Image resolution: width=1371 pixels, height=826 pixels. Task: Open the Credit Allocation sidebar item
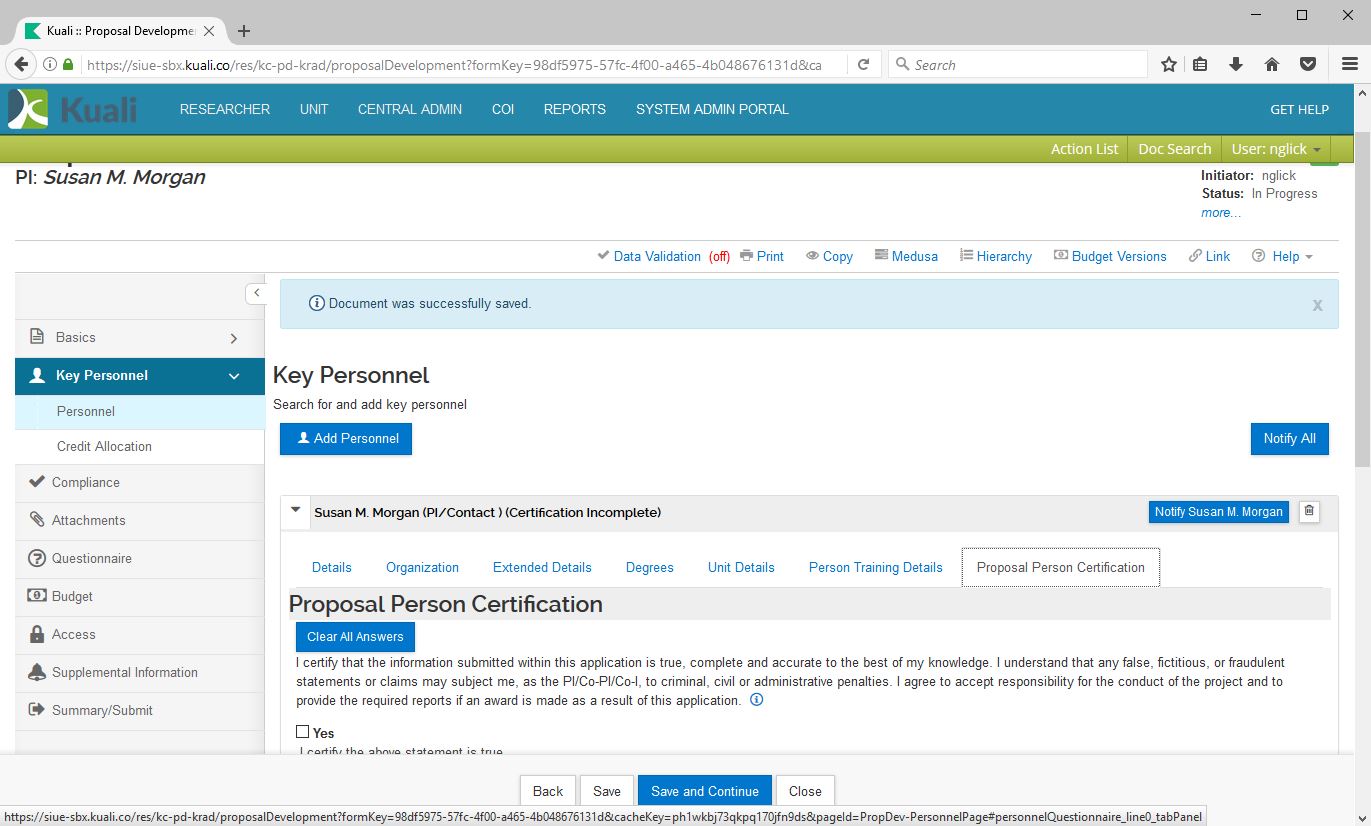click(104, 447)
